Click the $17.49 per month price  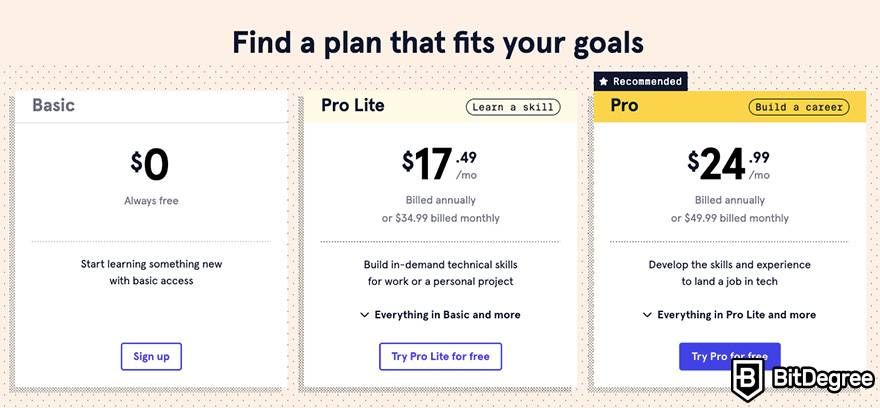(x=440, y=164)
